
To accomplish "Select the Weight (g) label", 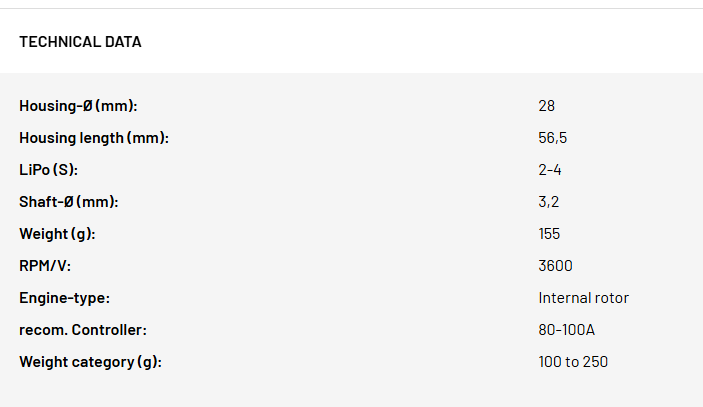I will click(x=57, y=234).
